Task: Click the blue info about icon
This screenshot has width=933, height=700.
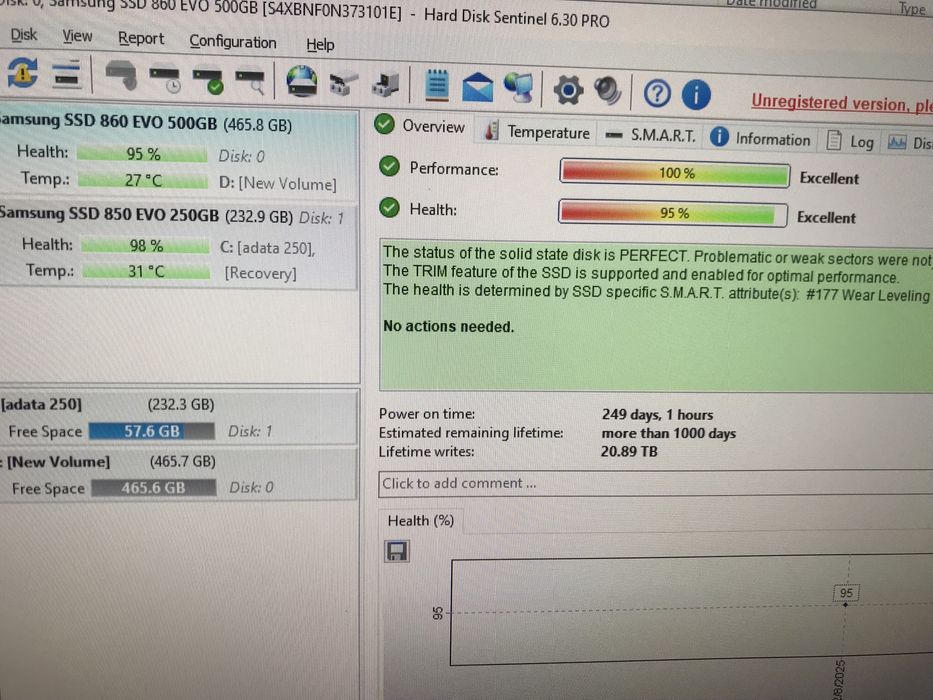Action: click(696, 95)
